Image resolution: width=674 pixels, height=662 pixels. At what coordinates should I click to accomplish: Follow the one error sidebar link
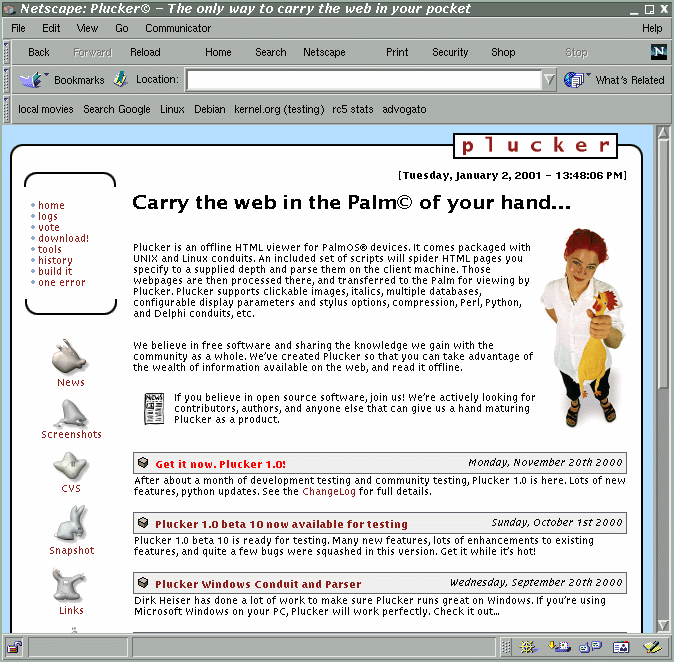(62, 282)
